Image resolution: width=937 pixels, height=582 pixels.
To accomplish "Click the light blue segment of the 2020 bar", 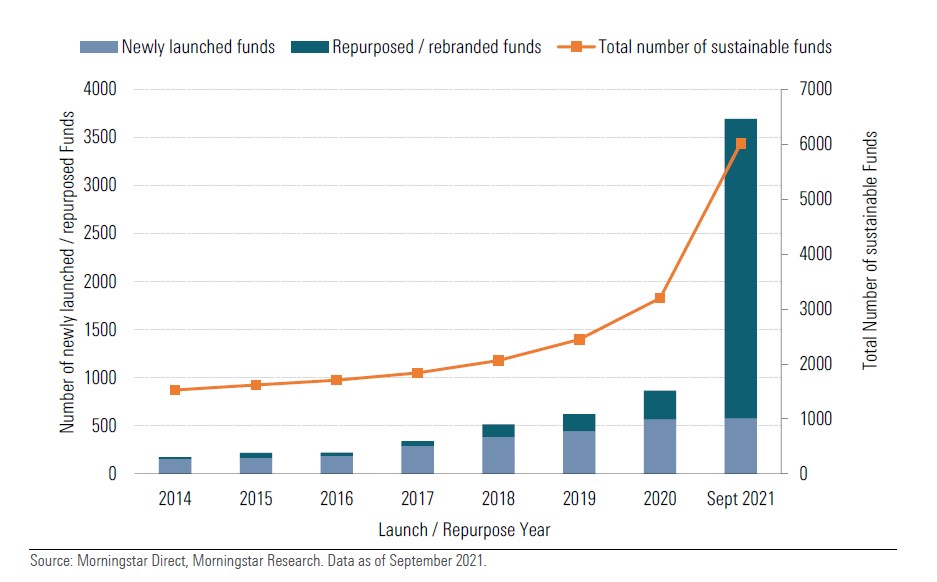I will 660,446.
